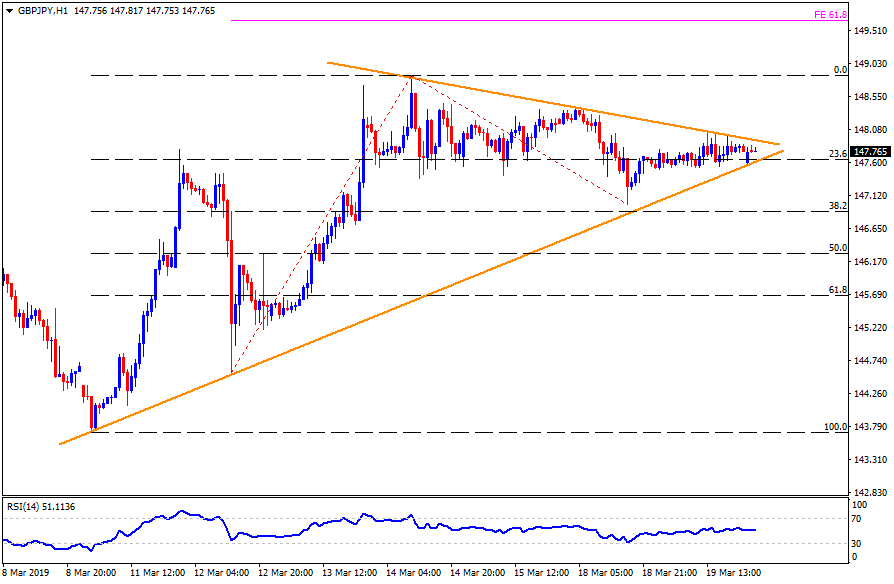Click the 8 Mar 2019 date label
Viewport: 894px width, 584px height.
pyautogui.click(x=25, y=573)
